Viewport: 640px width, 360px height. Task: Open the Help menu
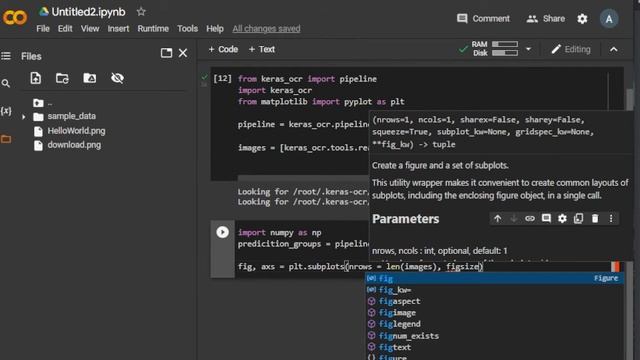pos(215,29)
